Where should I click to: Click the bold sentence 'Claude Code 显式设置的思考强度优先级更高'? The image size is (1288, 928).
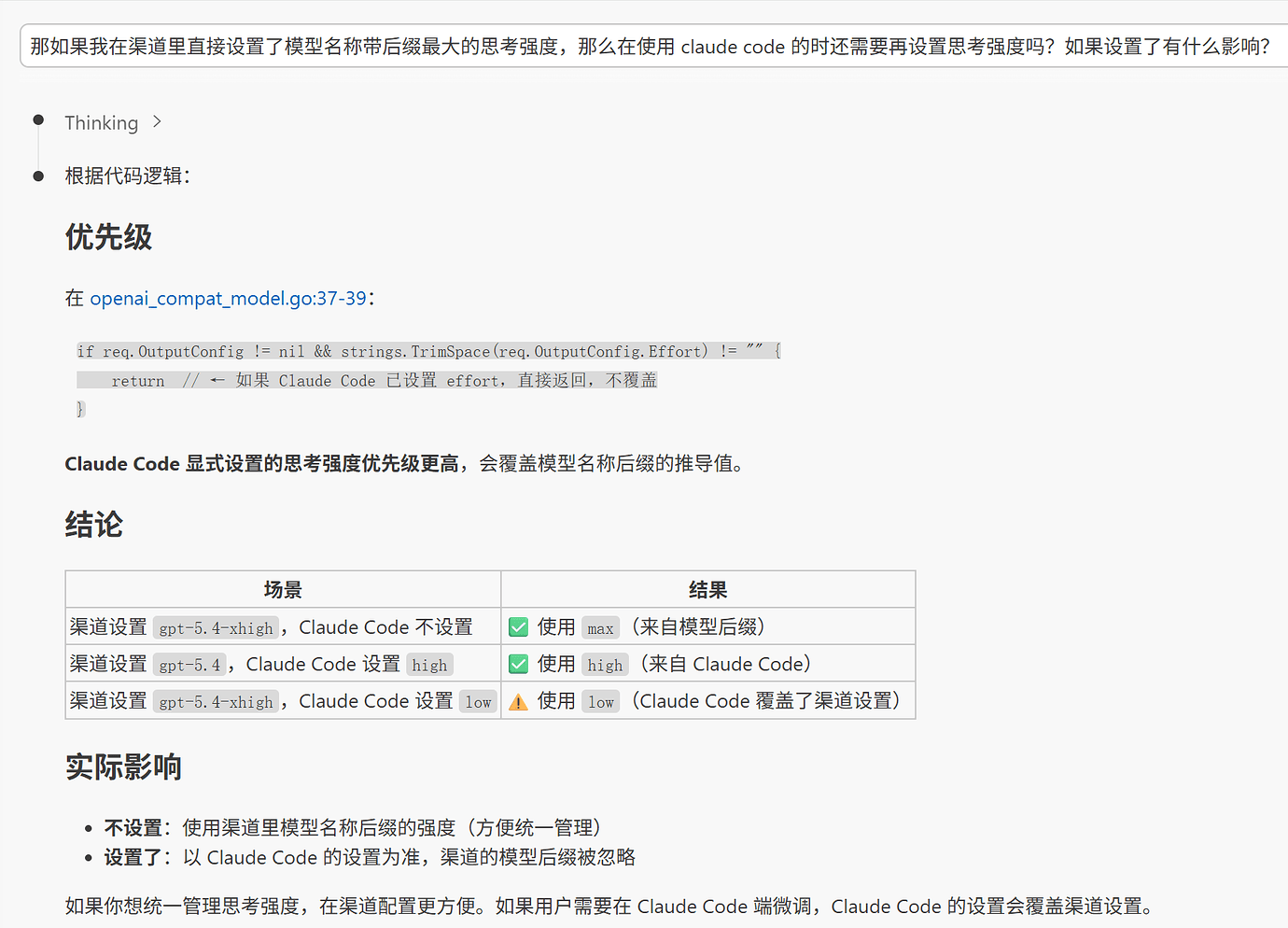pos(261,464)
